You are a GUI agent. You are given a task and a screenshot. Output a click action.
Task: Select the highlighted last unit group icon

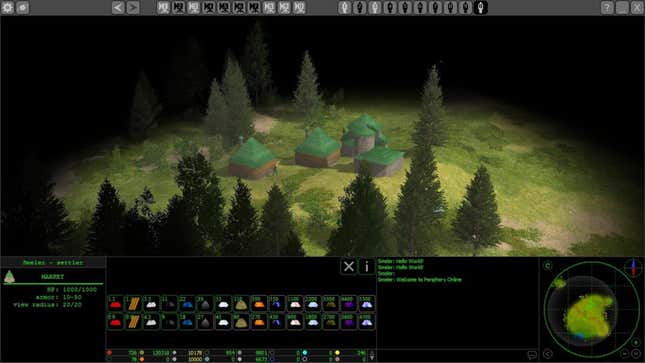coord(480,7)
